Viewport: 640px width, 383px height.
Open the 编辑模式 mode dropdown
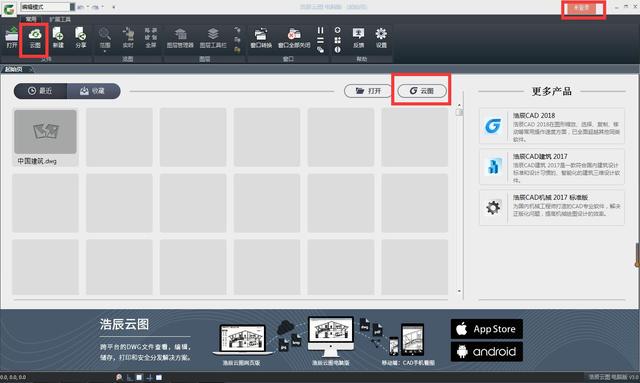coord(48,7)
